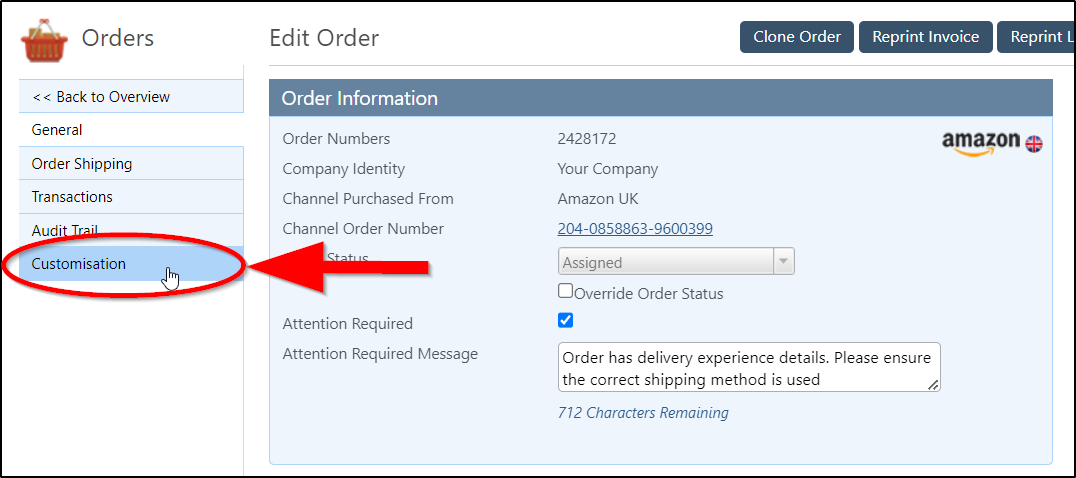Click the Orders shopping basket icon

click(x=45, y=39)
